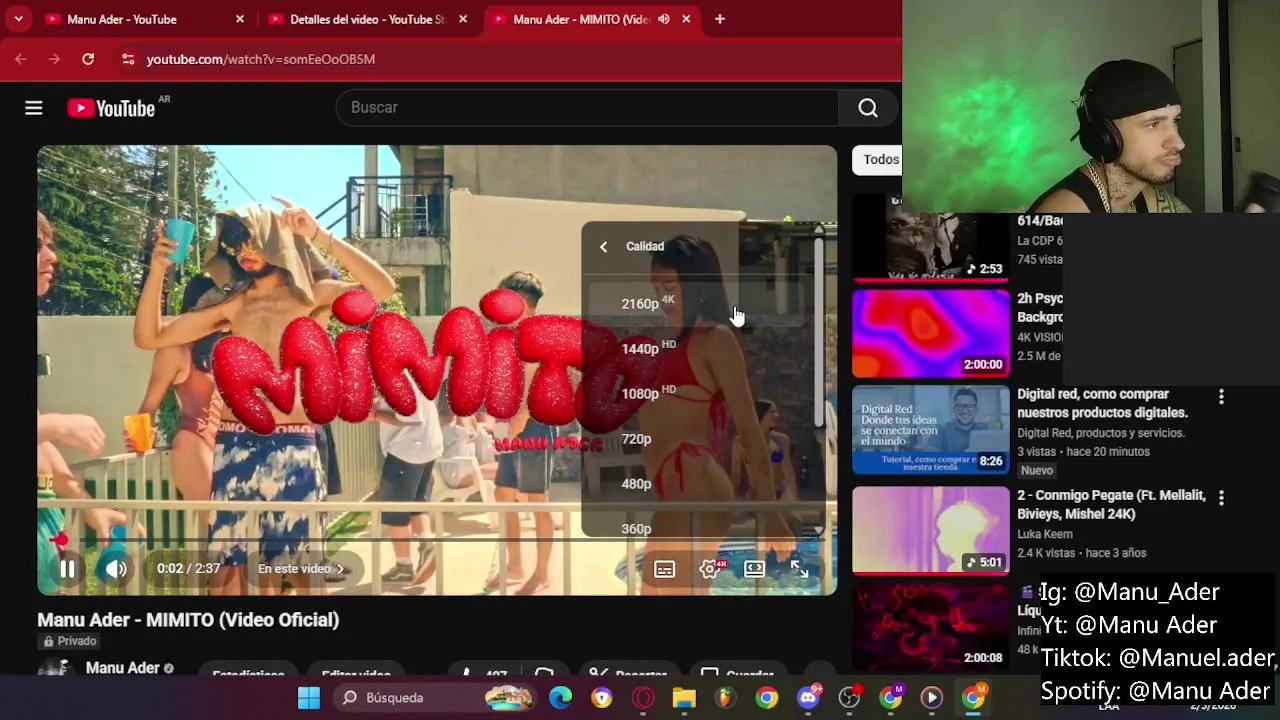
Task: Mute the MIMITO tab audio icon
Action: [664, 19]
